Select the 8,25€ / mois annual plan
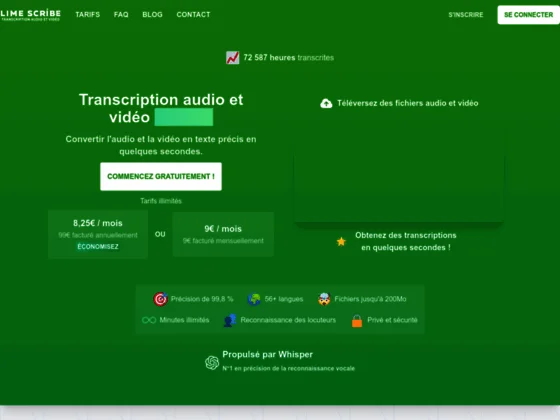The height and width of the screenshot is (420, 560). [98, 234]
